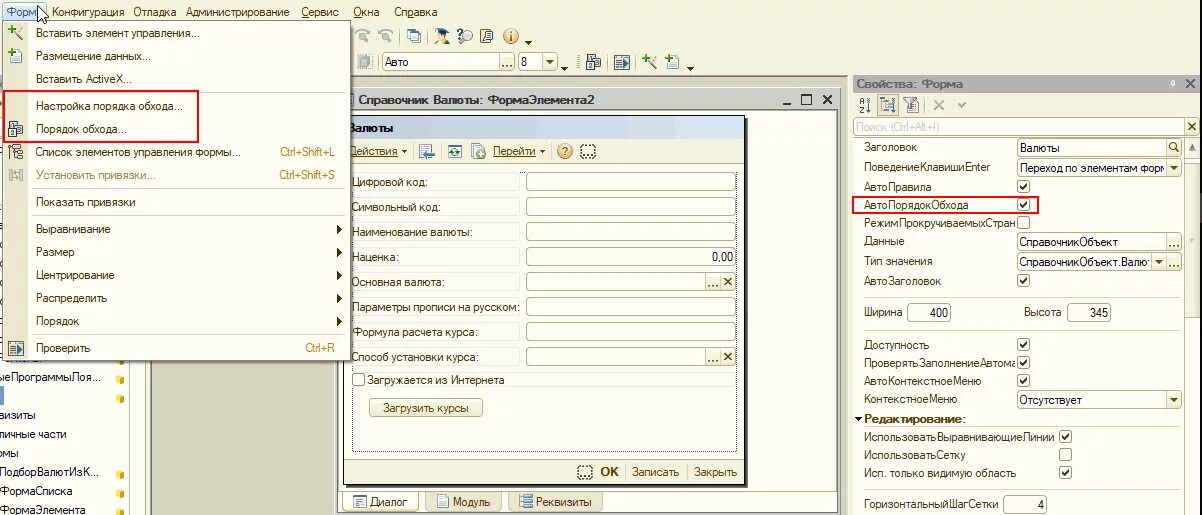Click ellipsis button of Авто font field
Viewport: 1202px width, 515px height.
pos(506,62)
